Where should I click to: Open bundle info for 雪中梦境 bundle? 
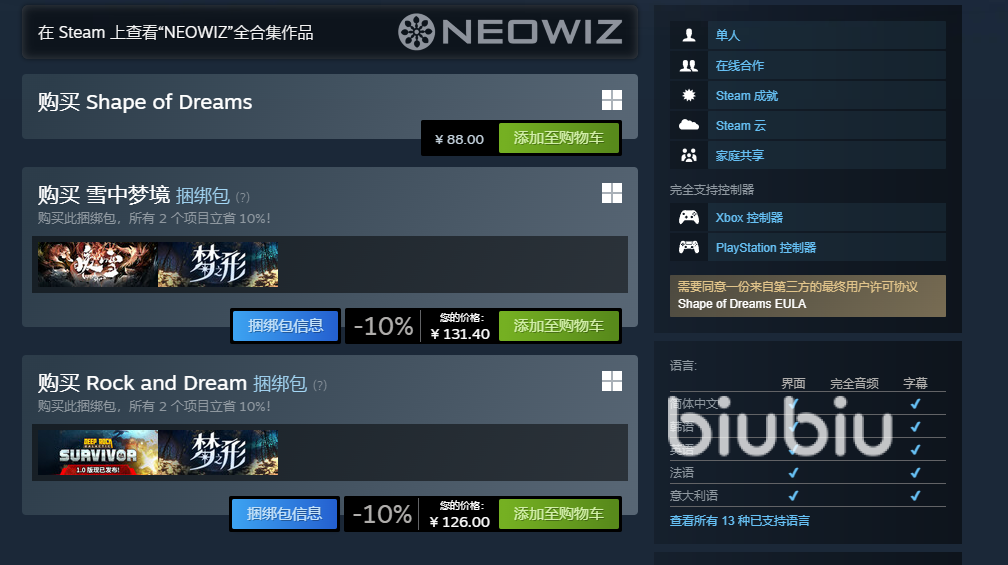pos(285,326)
